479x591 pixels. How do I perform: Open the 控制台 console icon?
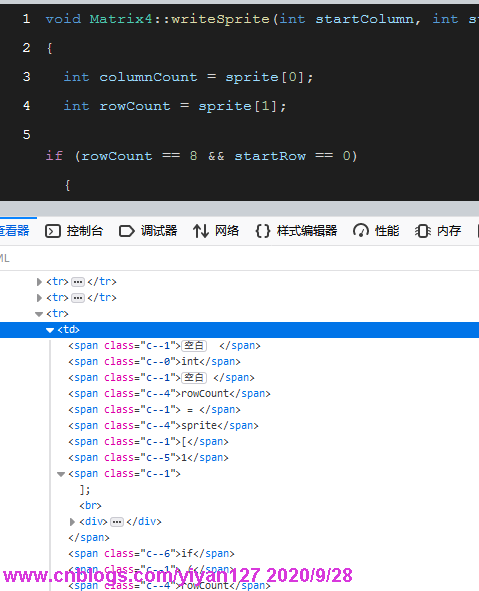click(x=53, y=231)
